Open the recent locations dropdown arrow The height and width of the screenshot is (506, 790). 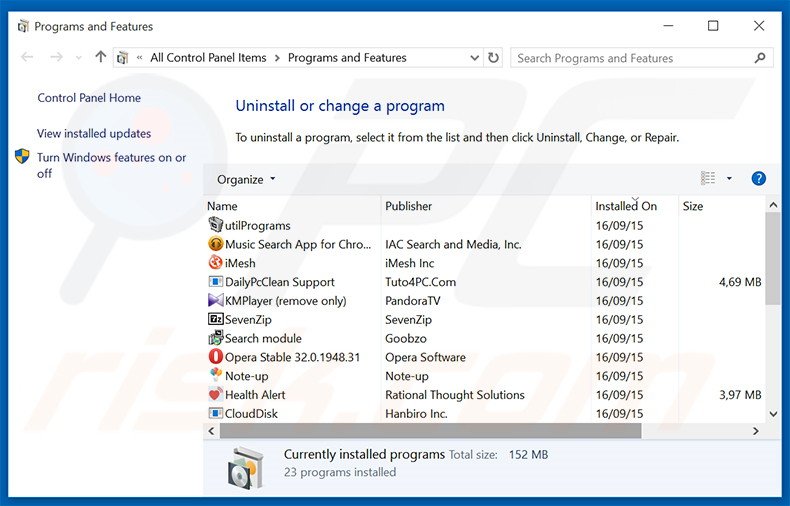tap(78, 58)
